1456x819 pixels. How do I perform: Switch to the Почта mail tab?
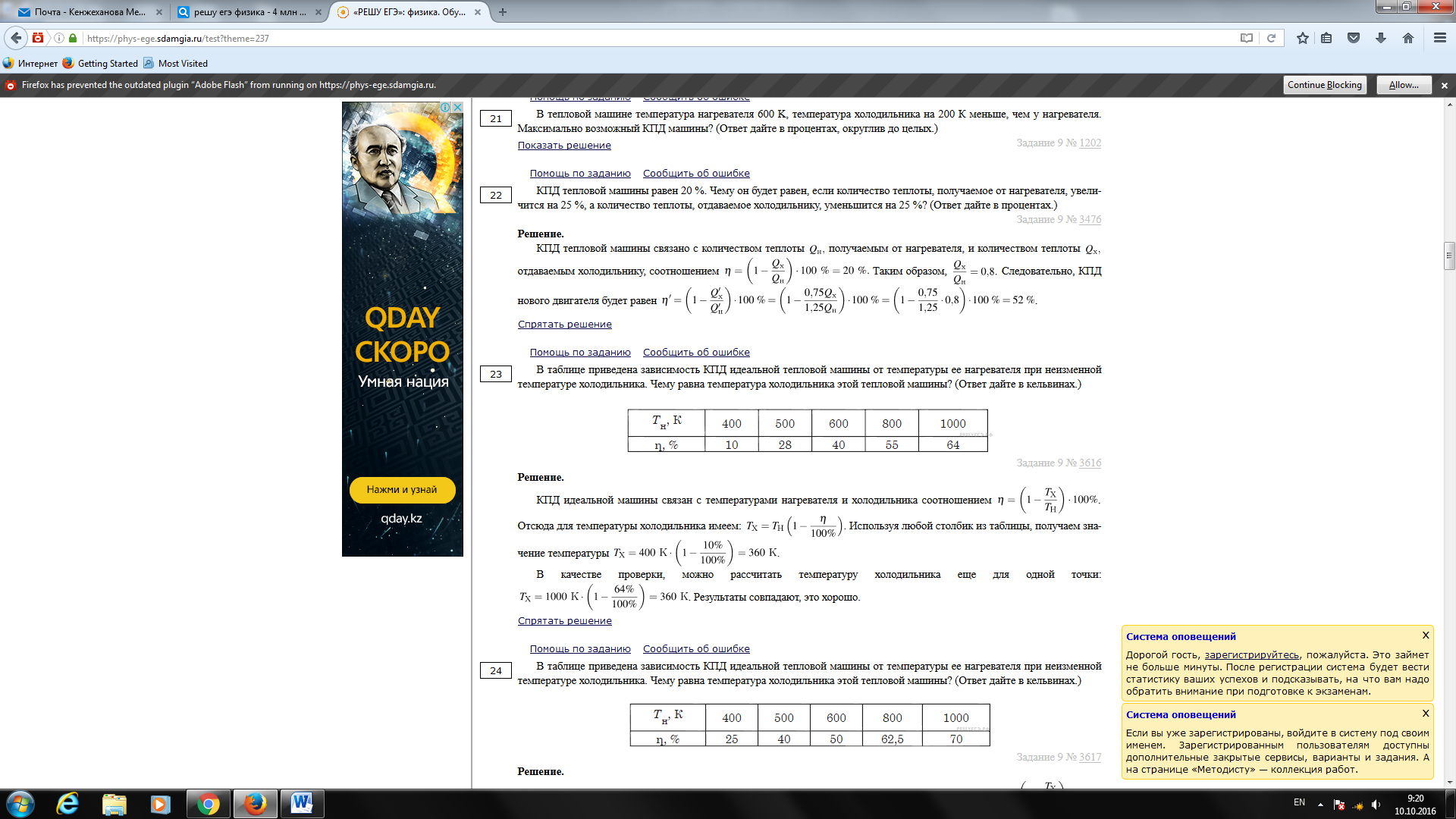83,12
